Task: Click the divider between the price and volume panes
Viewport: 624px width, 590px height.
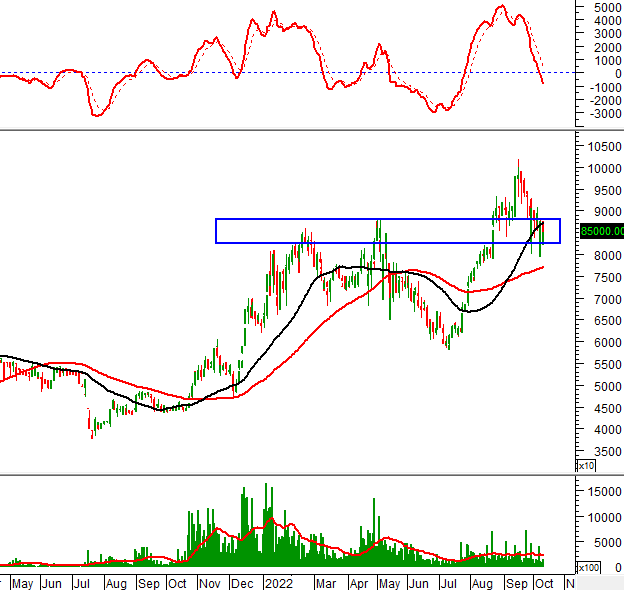Action: tap(312, 474)
